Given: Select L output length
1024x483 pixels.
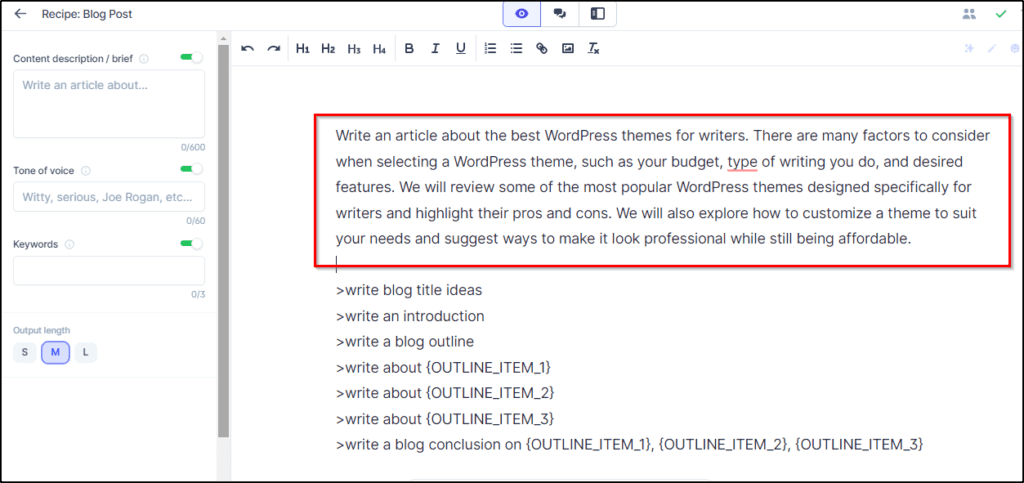Looking at the screenshot, I should coord(85,352).
